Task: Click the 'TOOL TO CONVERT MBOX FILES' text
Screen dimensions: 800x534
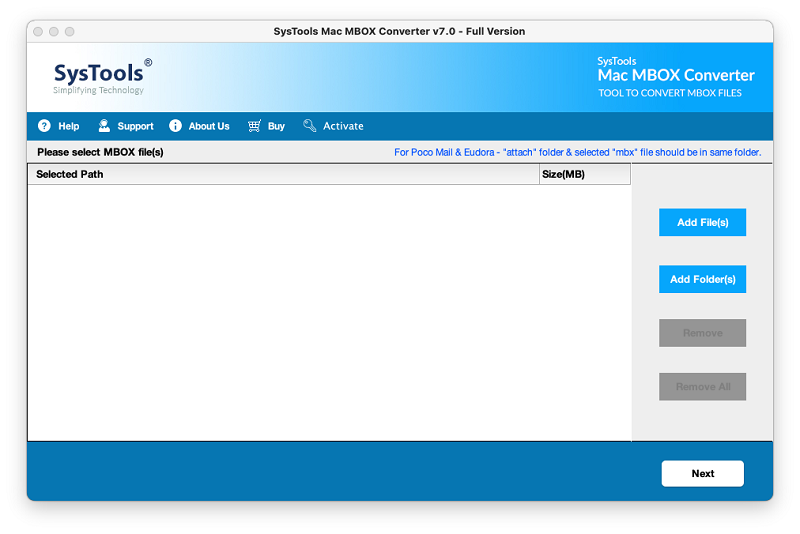Action: click(x=670, y=93)
